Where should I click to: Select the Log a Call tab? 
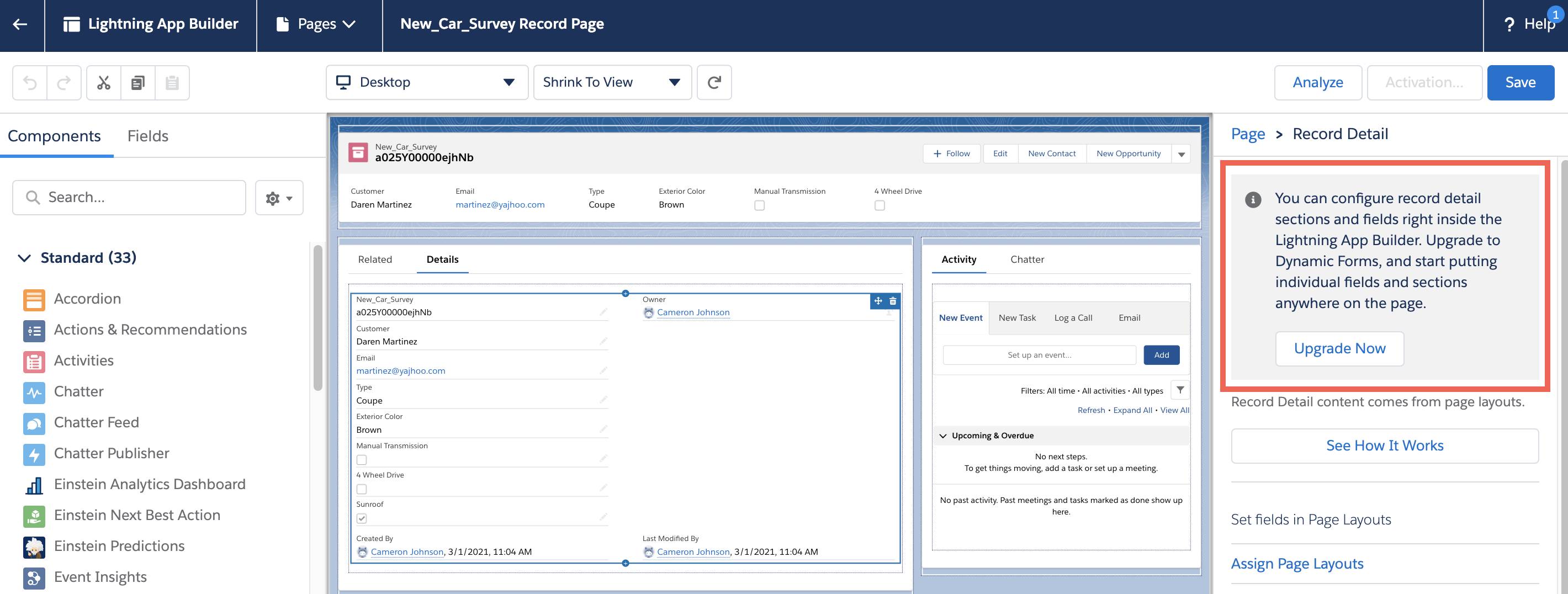click(x=1073, y=319)
